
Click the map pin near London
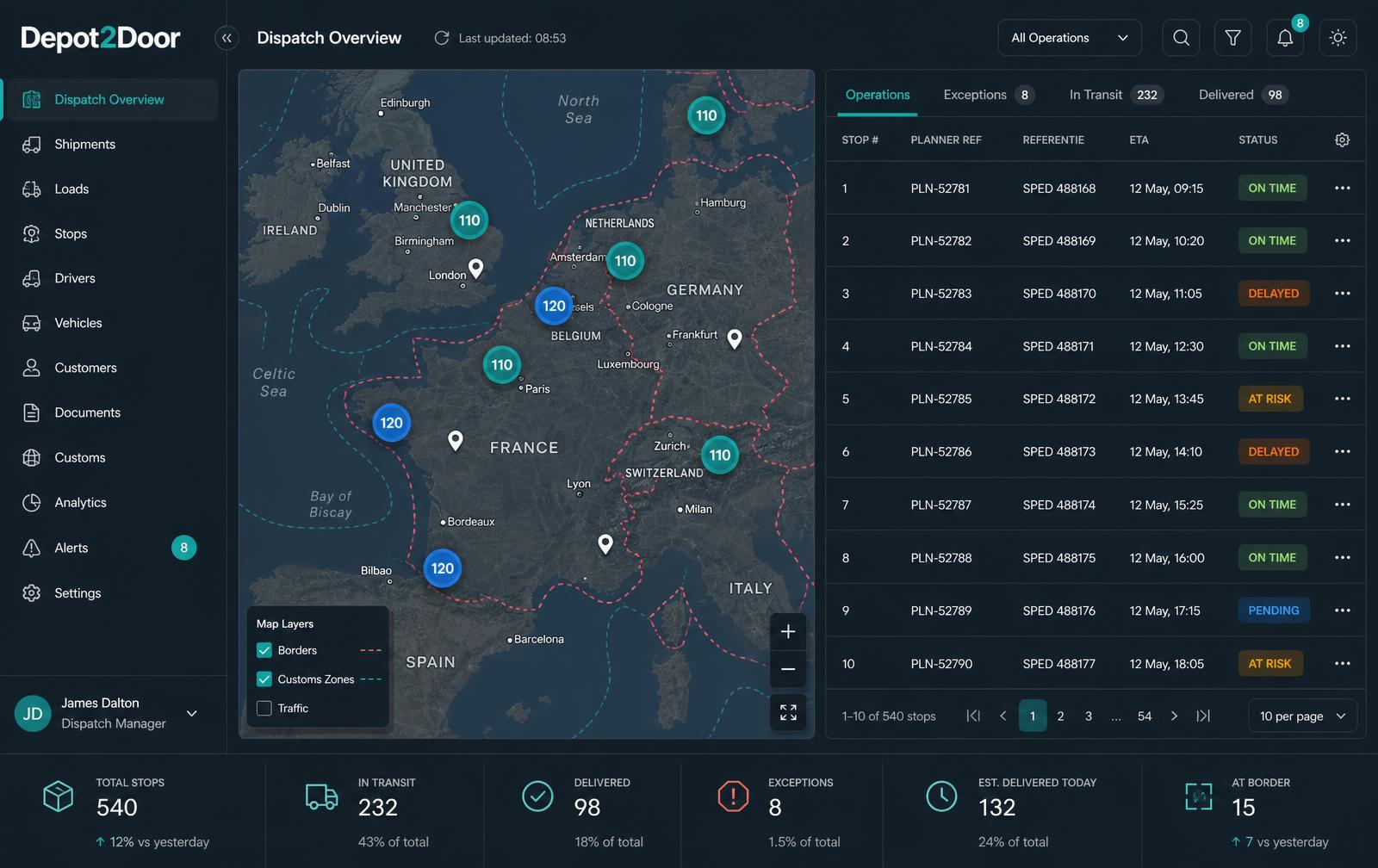click(475, 268)
